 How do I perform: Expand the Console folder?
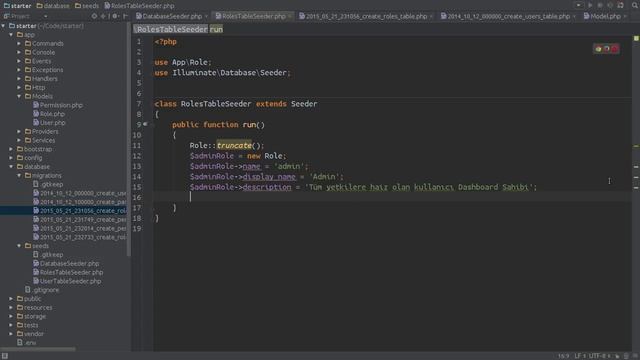click(19, 52)
